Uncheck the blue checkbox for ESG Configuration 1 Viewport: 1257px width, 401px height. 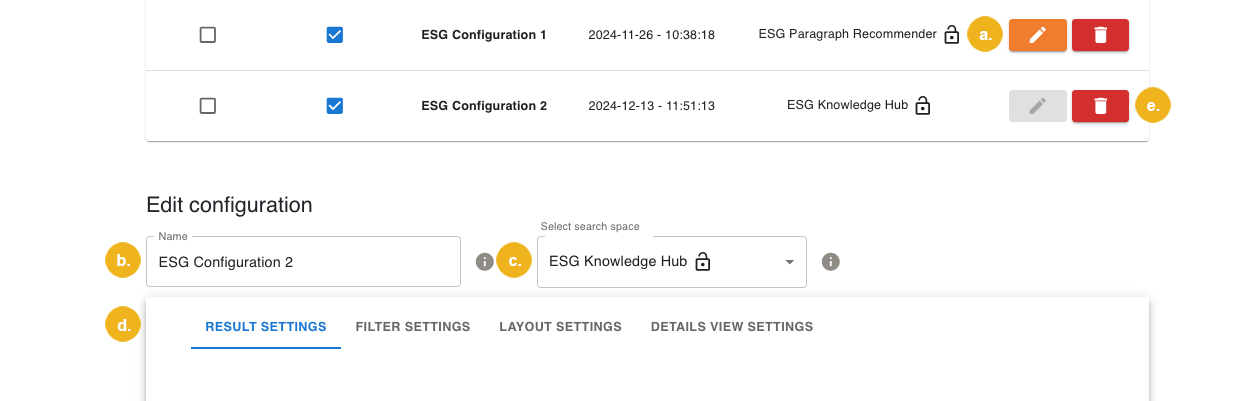[x=335, y=35]
